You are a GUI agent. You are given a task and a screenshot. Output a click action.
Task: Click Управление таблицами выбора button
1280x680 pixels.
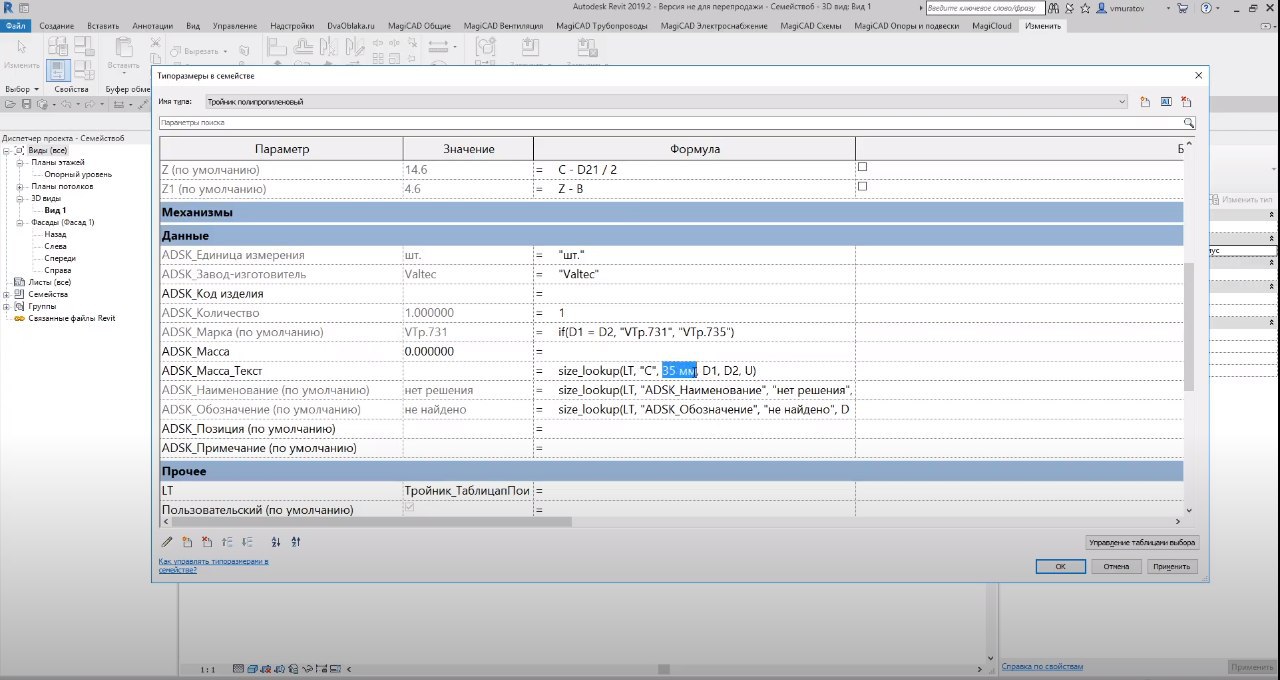click(x=1142, y=542)
